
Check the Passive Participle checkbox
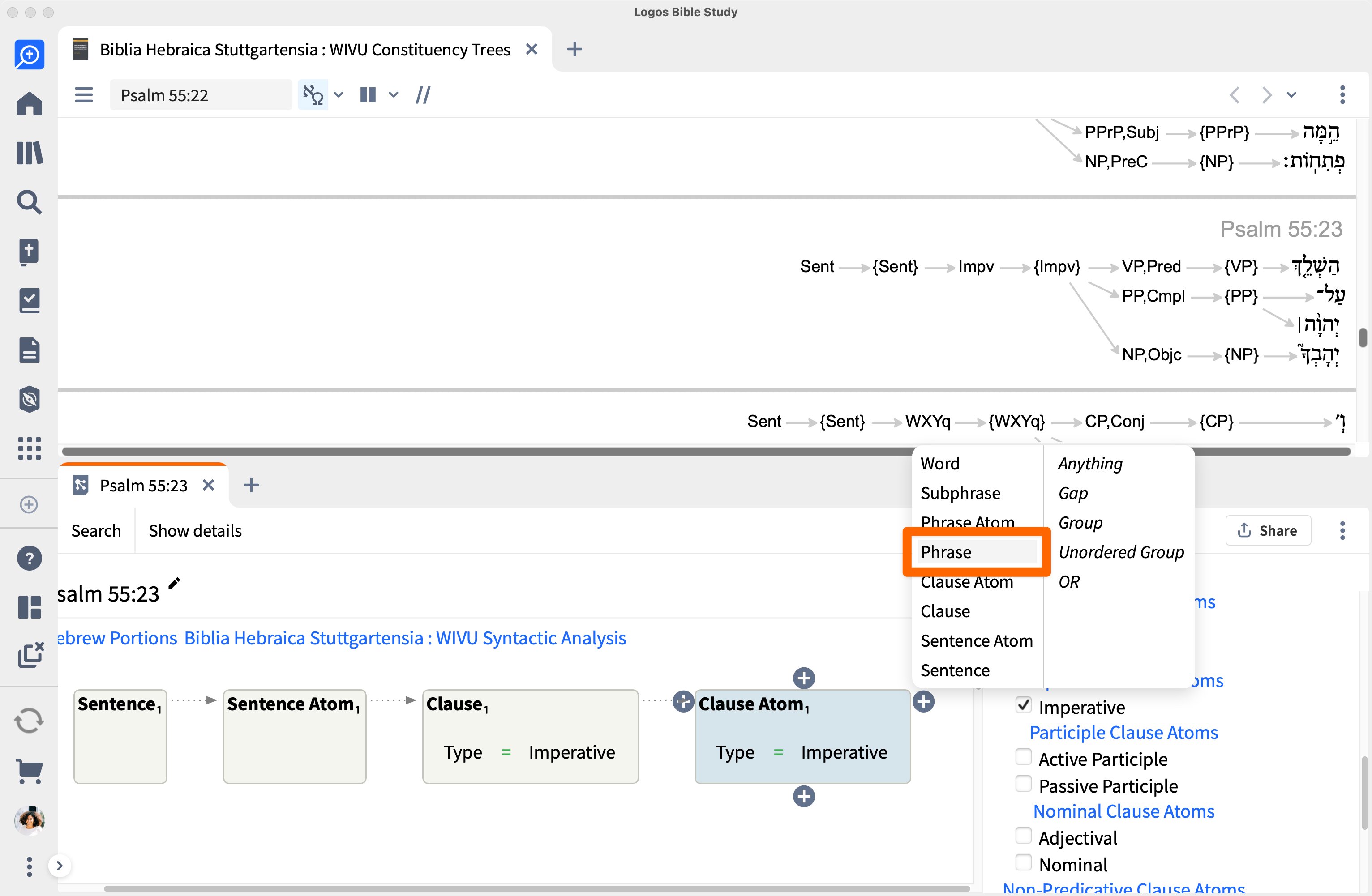(x=1023, y=784)
